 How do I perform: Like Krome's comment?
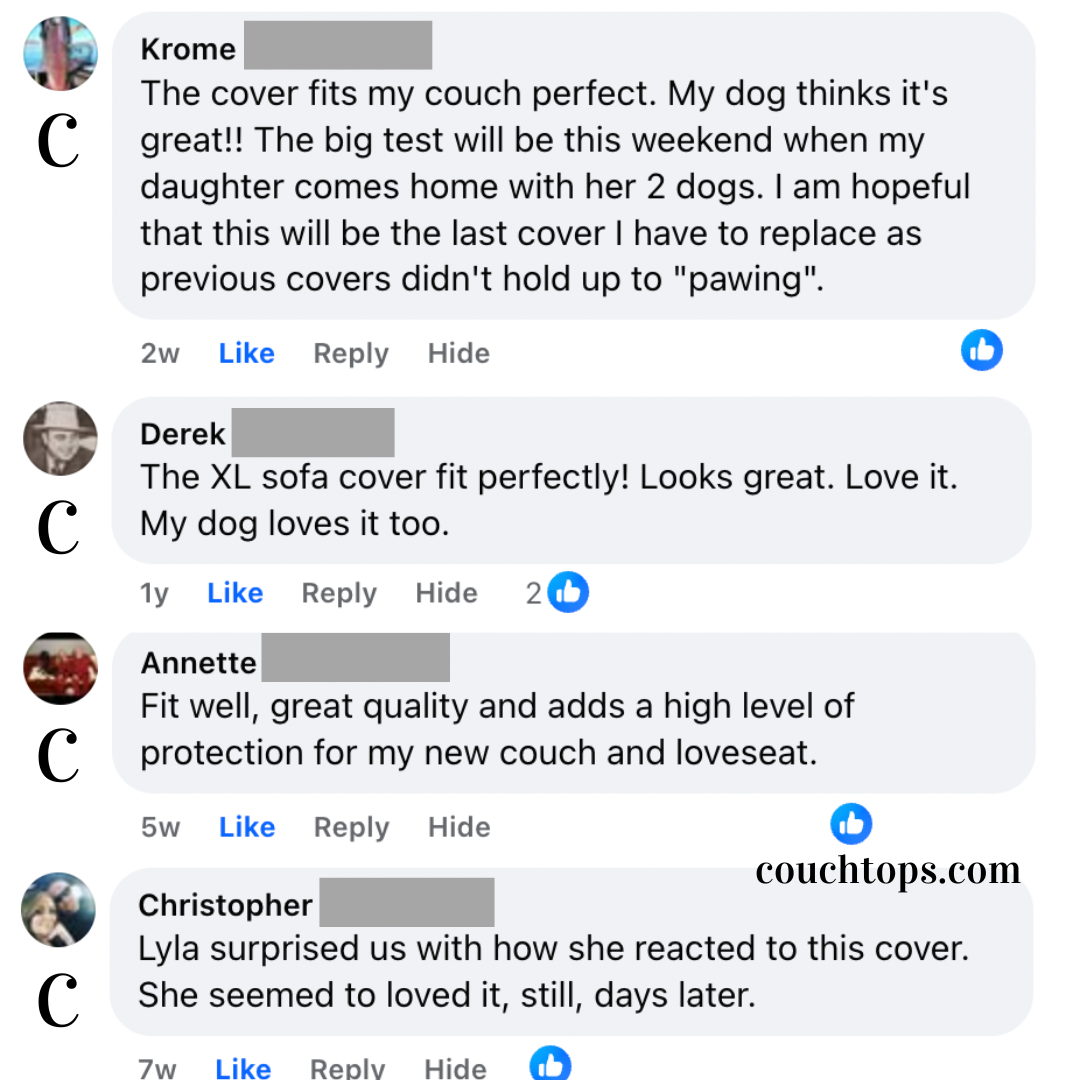(246, 353)
